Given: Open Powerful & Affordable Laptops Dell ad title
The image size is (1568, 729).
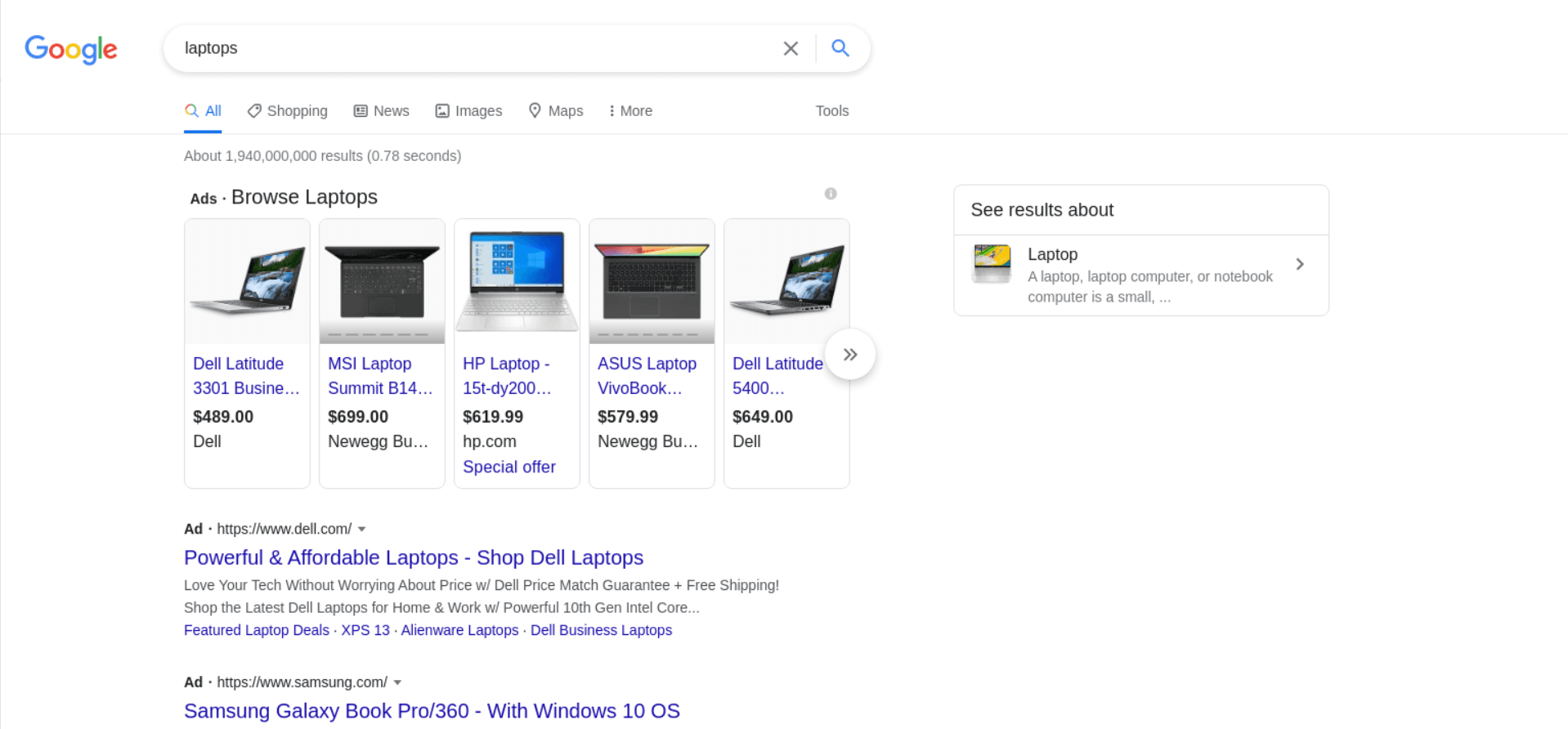Looking at the screenshot, I should click(x=414, y=557).
